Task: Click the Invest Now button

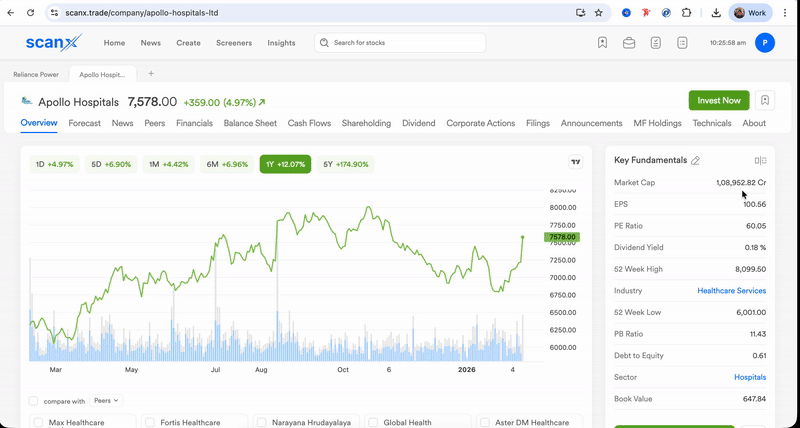Action: [x=719, y=100]
